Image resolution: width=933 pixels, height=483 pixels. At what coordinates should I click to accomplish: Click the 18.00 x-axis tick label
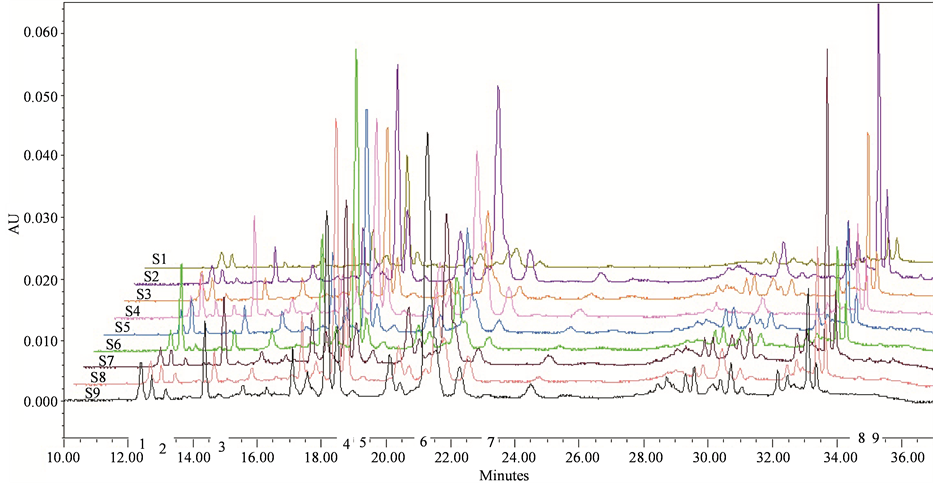[321, 458]
